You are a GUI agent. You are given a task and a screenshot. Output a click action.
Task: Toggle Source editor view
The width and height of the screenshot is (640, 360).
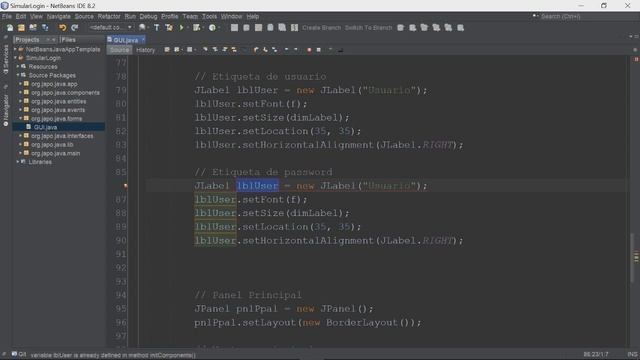tap(120, 50)
